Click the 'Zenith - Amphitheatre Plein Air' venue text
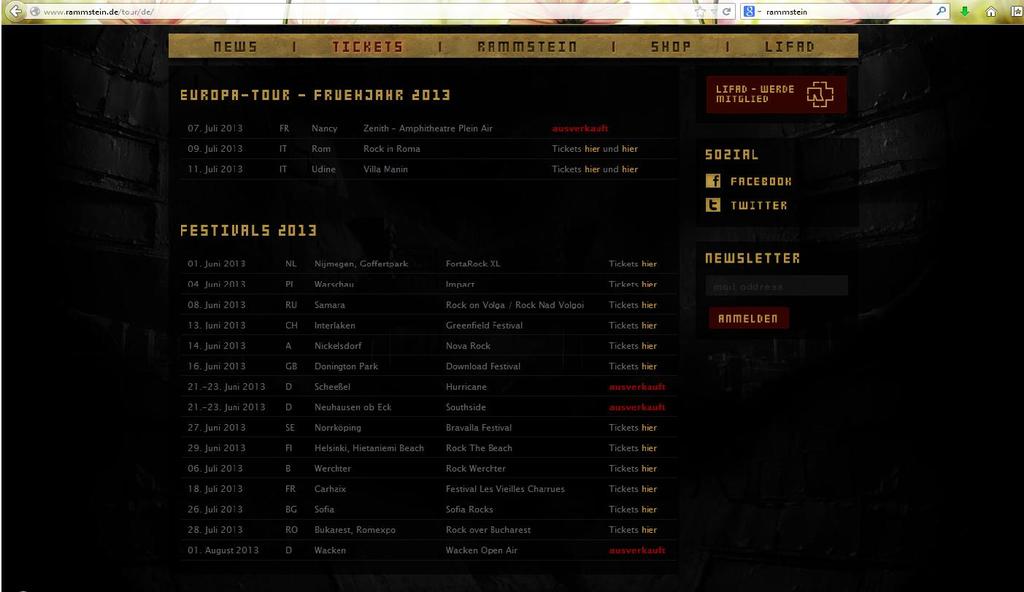 click(428, 129)
